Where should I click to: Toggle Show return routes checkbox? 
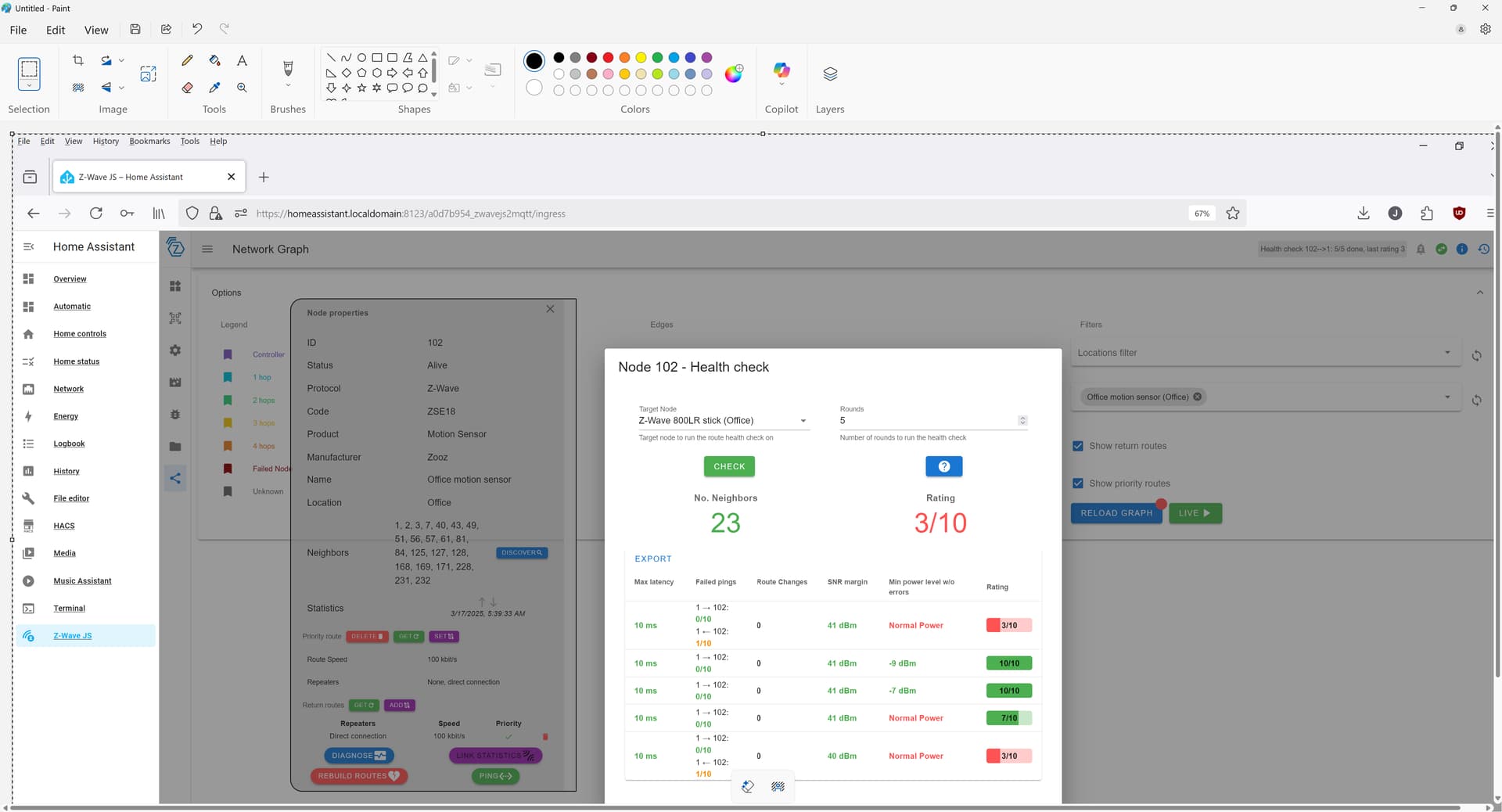click(1078, 446)
